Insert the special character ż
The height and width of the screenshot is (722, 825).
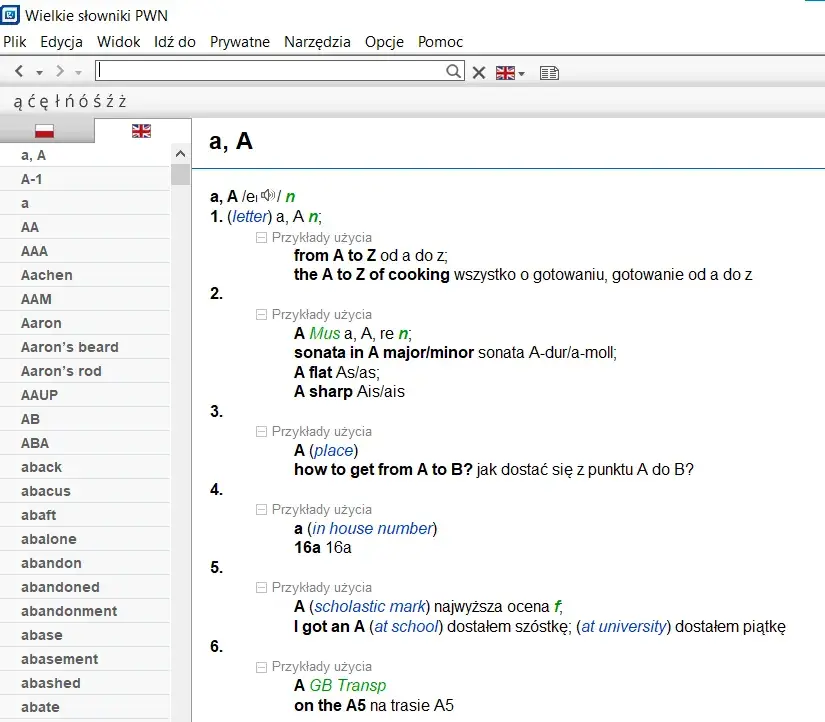click(123, 101)
